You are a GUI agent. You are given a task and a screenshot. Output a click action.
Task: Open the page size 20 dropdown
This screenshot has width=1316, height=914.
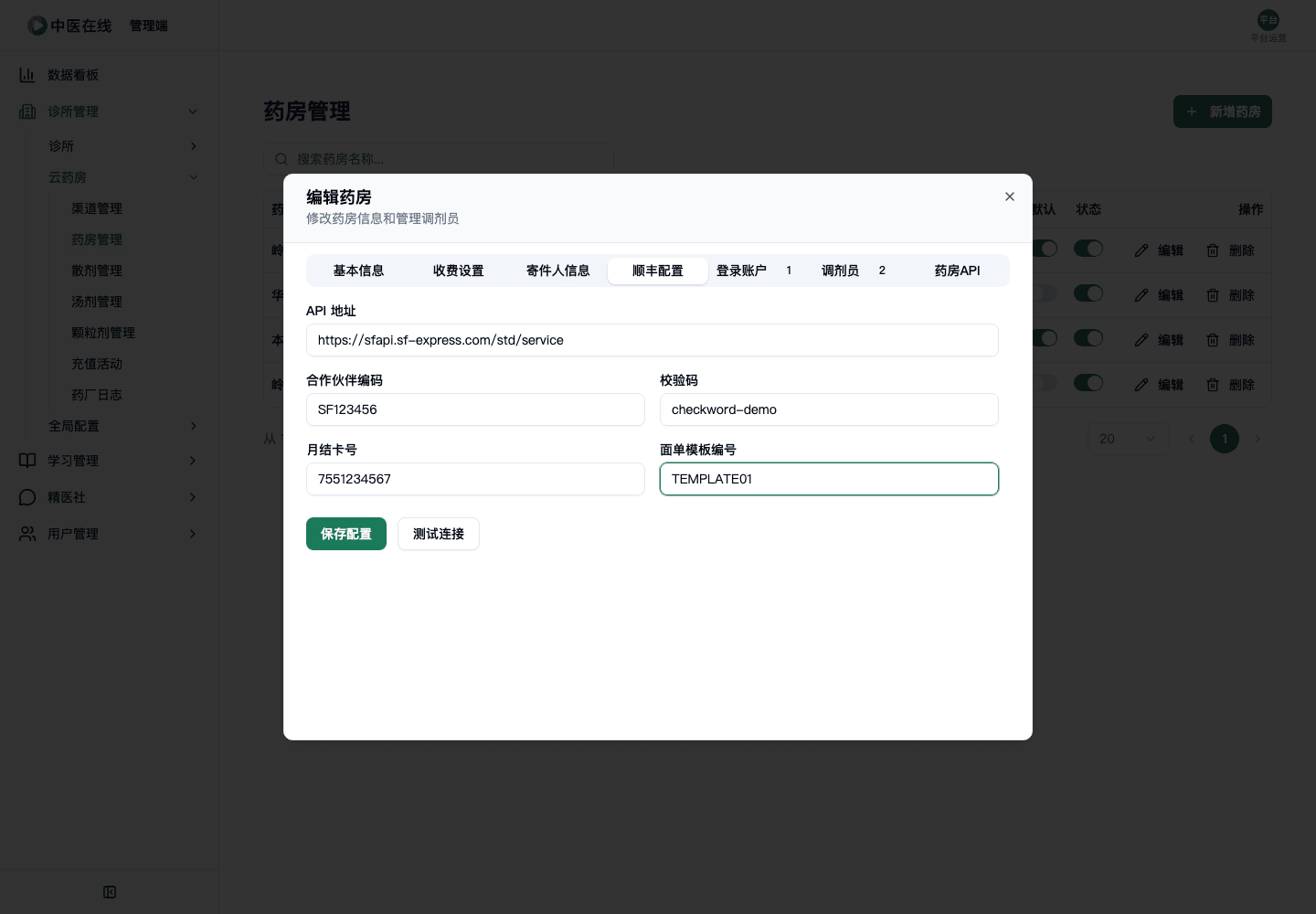point(1128,439)
